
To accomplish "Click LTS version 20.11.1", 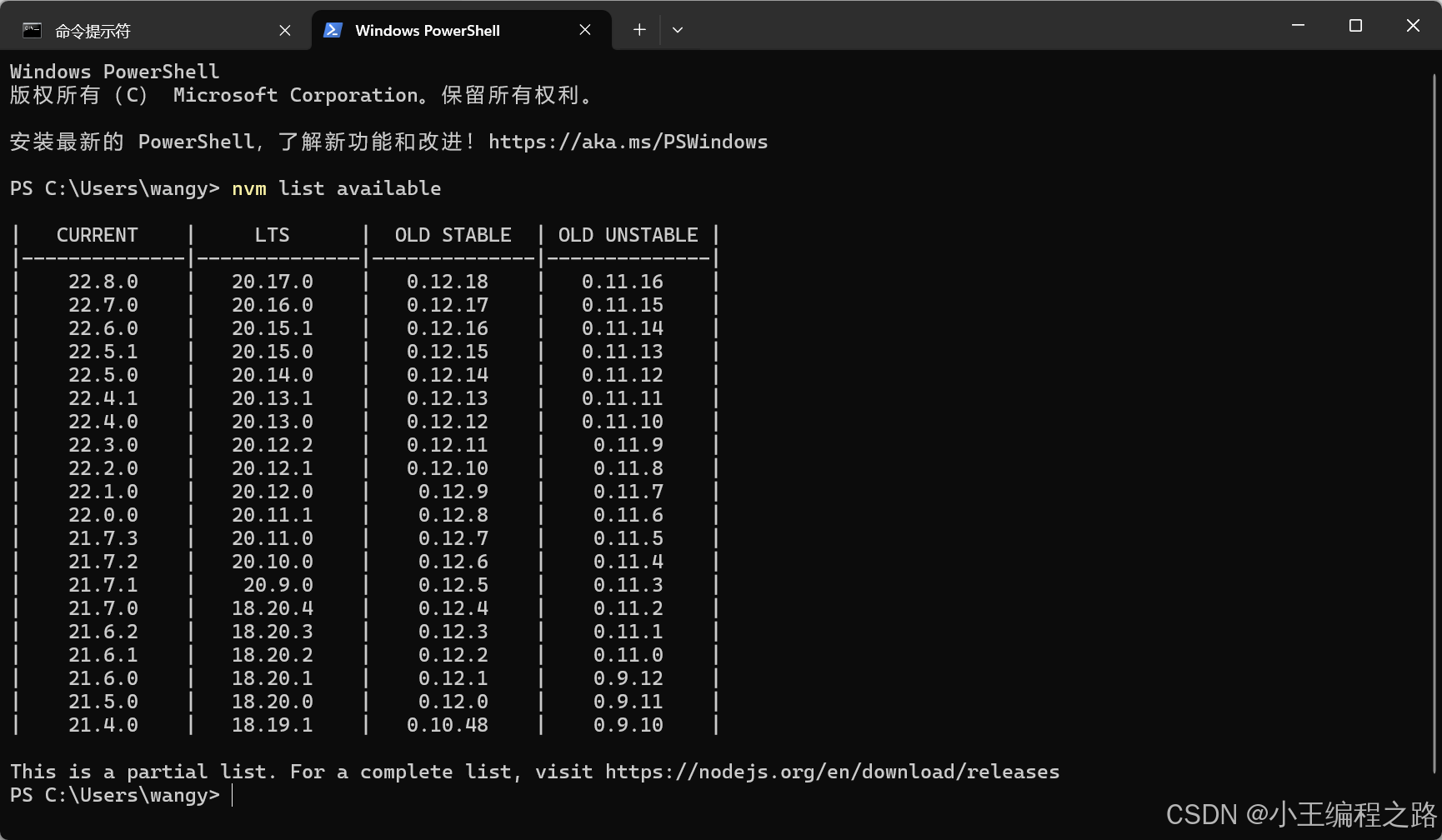I will click(273, 515).
